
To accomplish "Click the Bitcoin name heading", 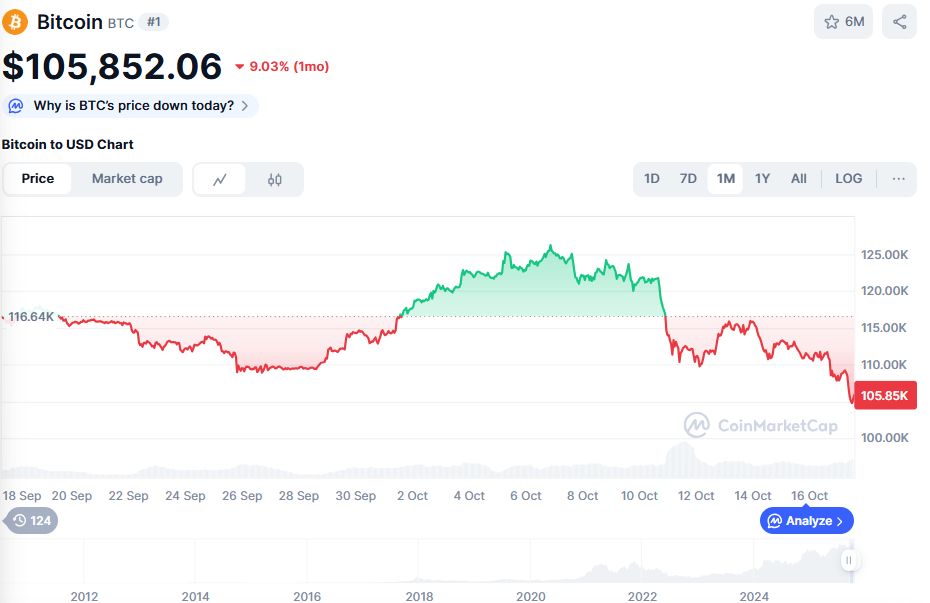I will tap(69, 22).
